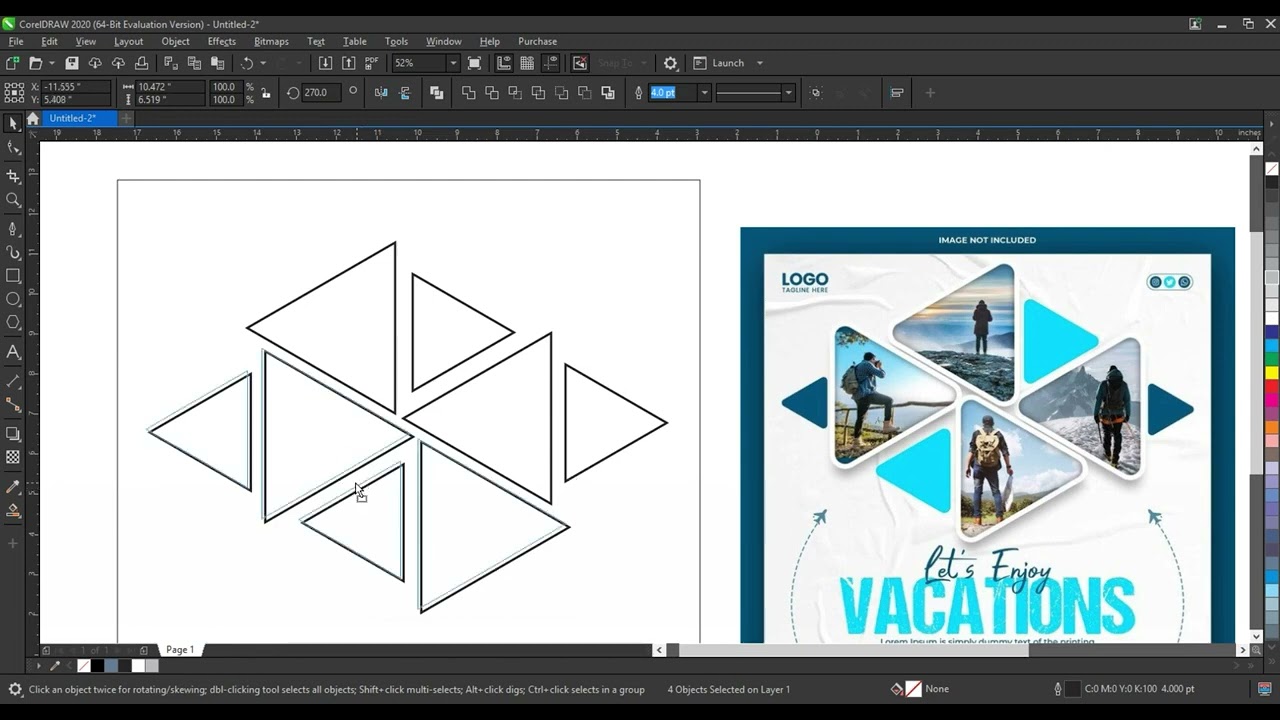
Task: Add a new document tab
Action: [126, 118]
